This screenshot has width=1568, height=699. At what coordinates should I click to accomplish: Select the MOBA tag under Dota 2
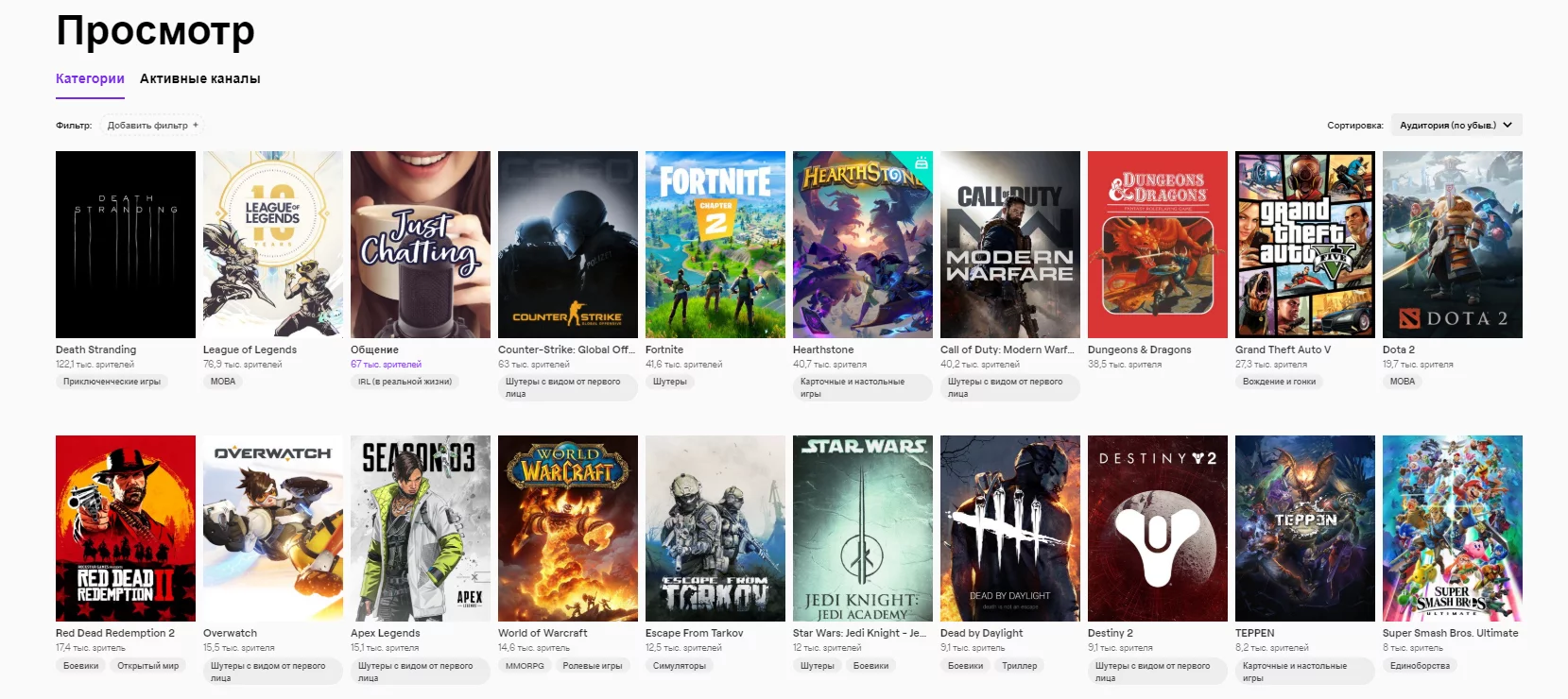(1403, 382)
